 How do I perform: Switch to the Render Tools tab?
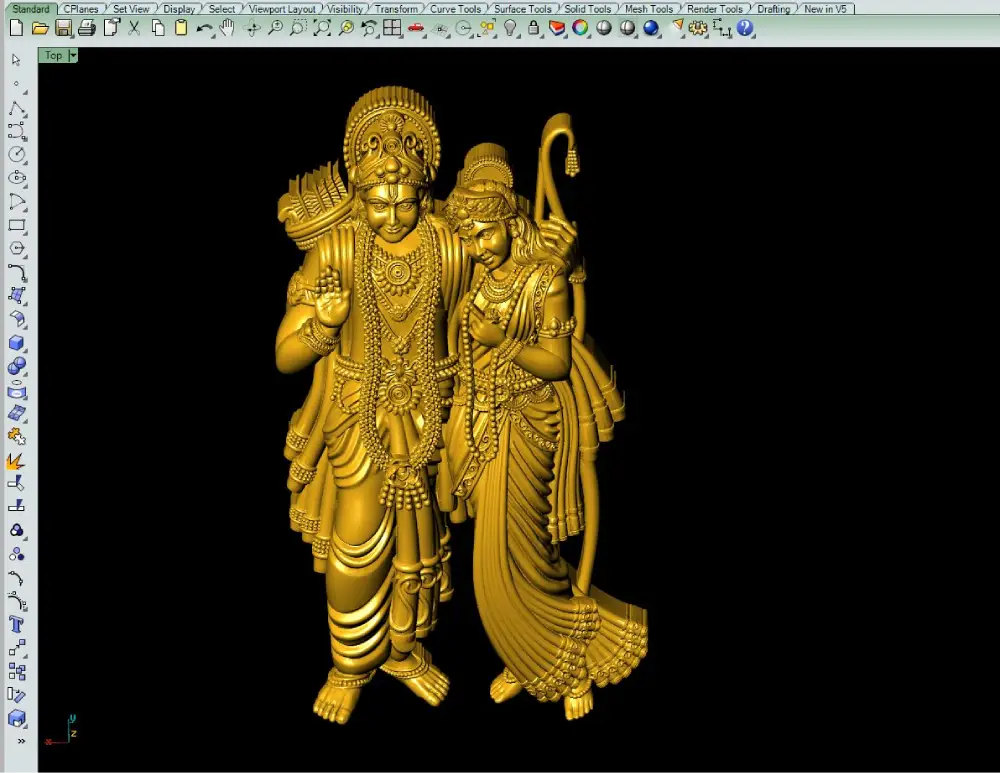point(715,9)
